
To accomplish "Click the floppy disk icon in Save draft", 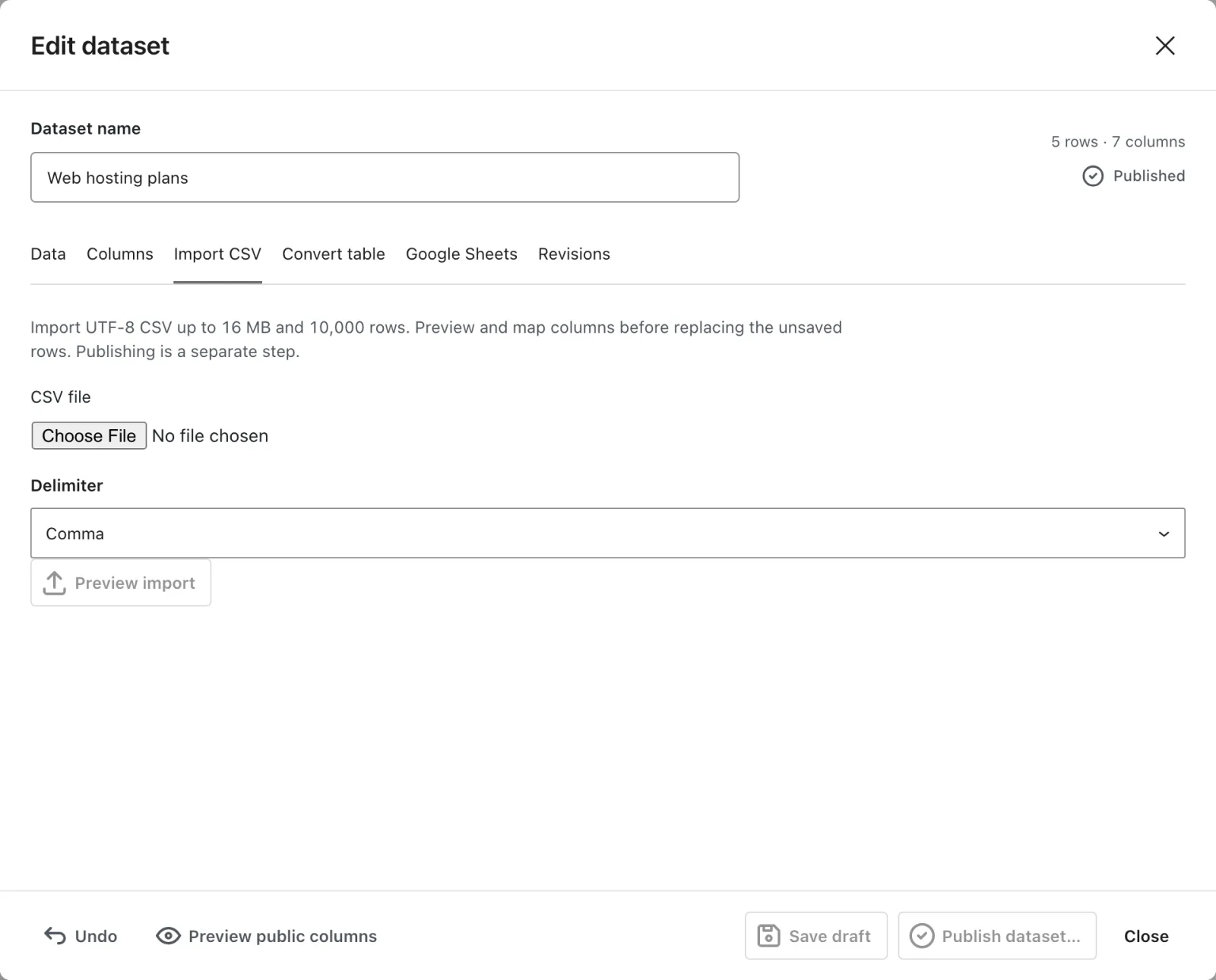I will (768, 936).
